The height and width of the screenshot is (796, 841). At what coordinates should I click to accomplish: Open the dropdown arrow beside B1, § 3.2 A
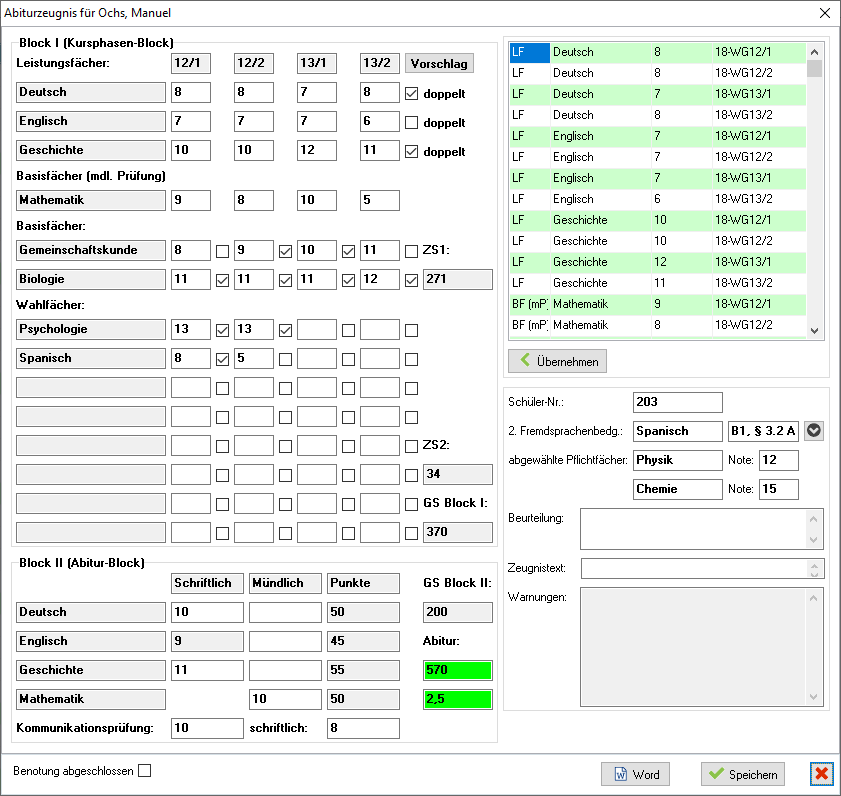pos(814,431)
